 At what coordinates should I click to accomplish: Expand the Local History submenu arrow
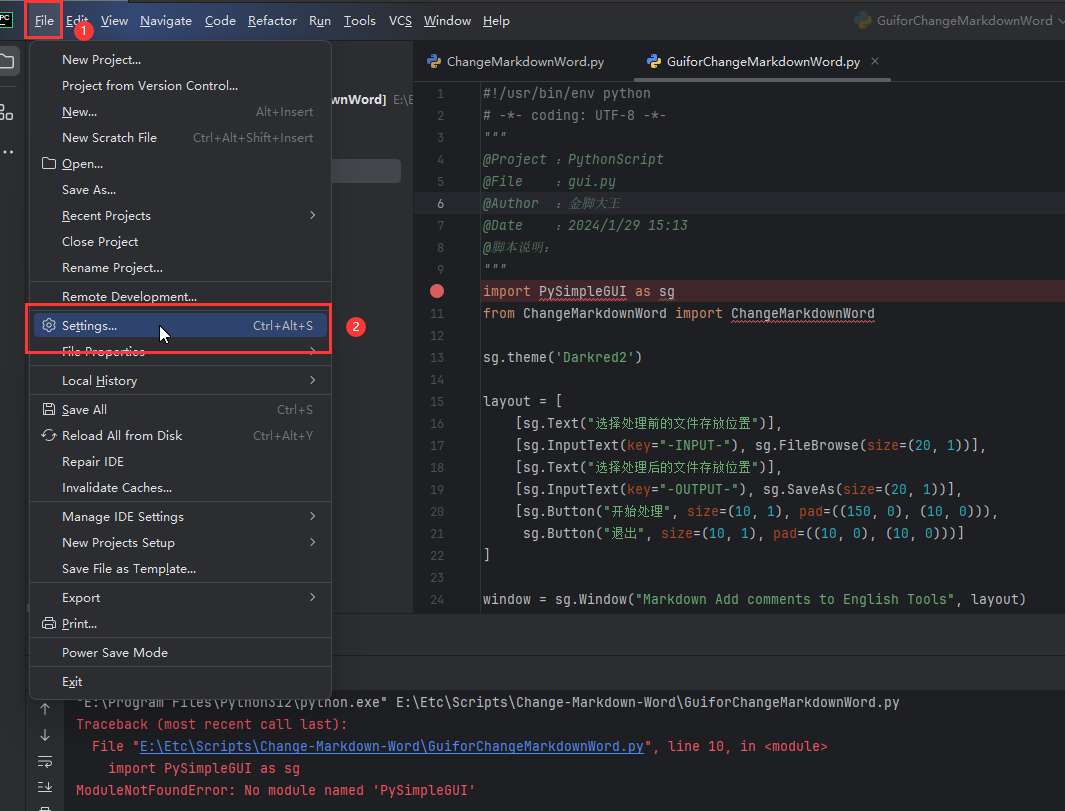pos(312,380)
